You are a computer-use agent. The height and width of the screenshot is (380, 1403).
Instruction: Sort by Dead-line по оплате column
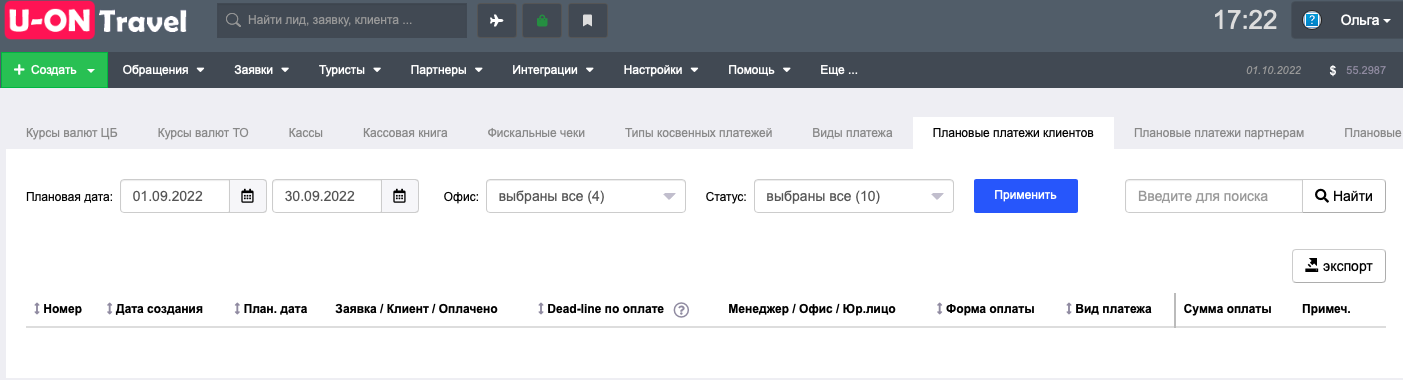(x=600, y=309)
